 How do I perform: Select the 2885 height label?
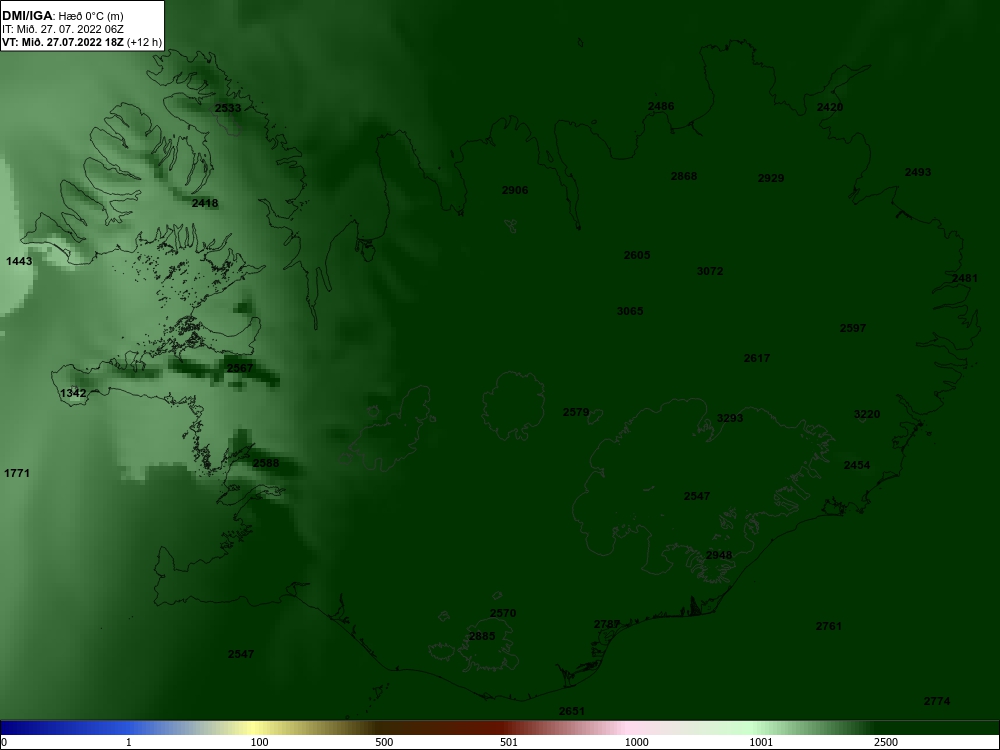tap(482, 636)
